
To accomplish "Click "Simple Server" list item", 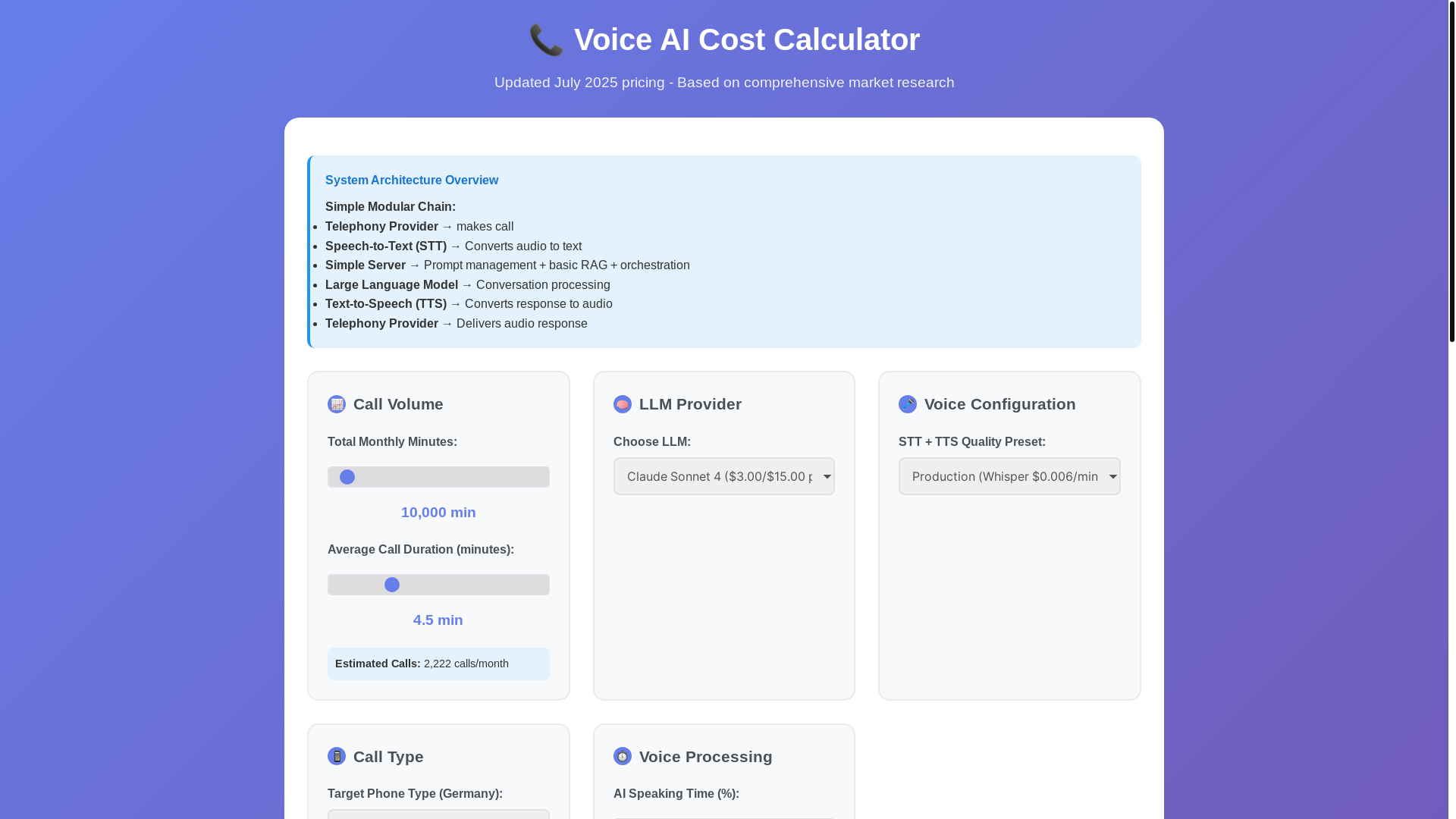I will point(507,265).
